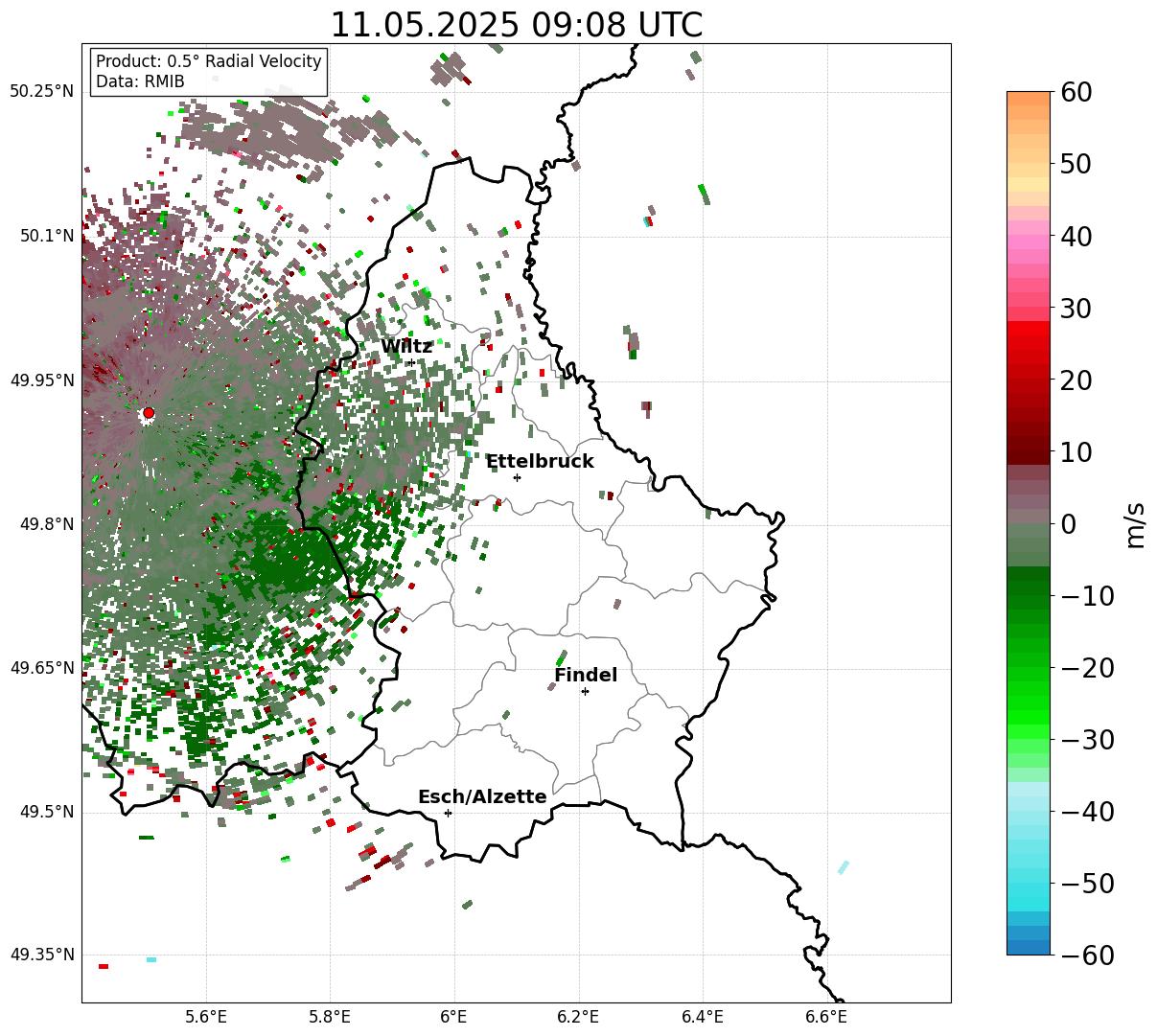Click the 49.5°N latitude tick label
This screenshot has width=1157, height=1036.
[x=46, y=812]
